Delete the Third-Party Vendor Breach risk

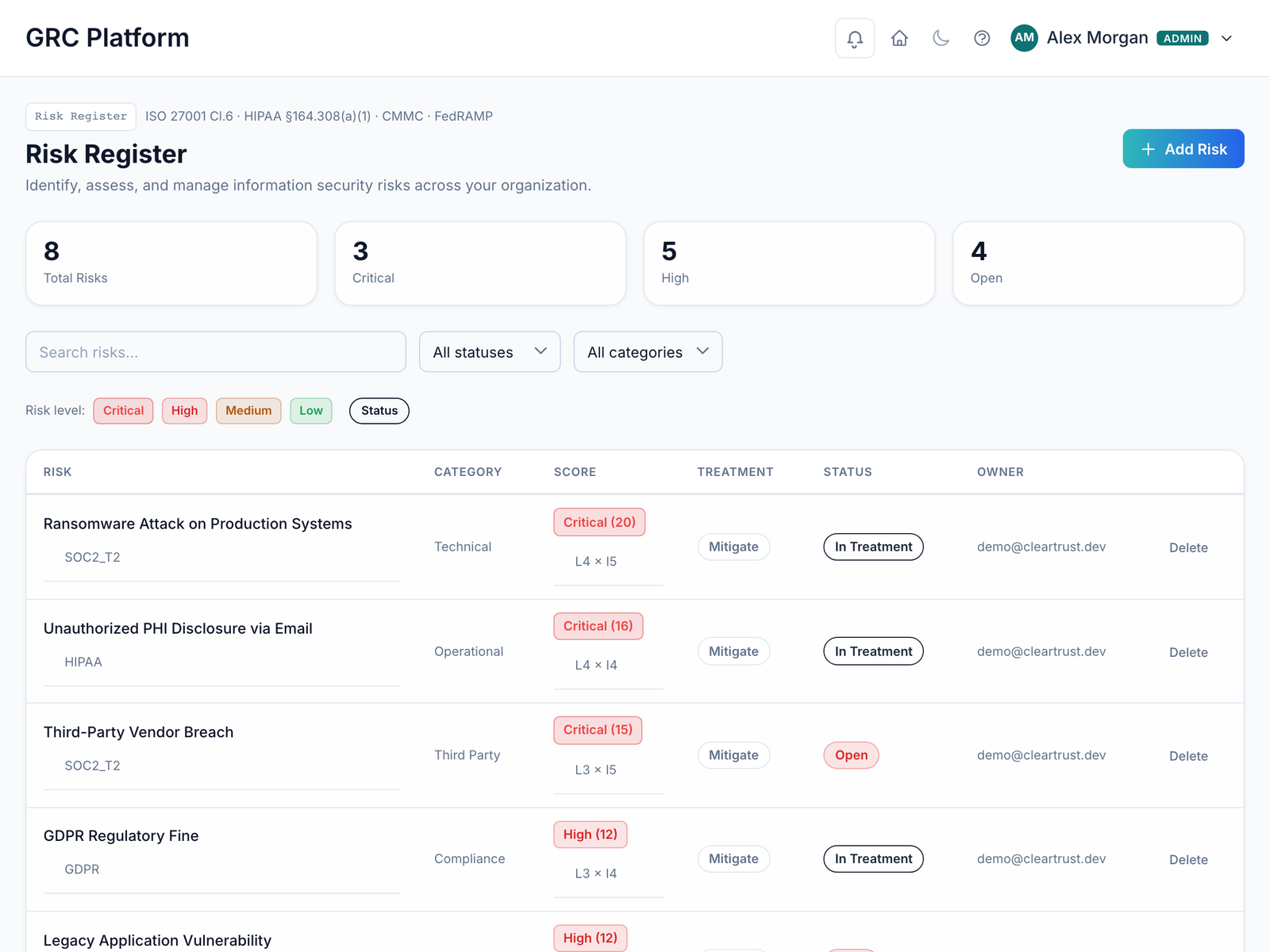pyautogui.click(x=1188, y=756)
